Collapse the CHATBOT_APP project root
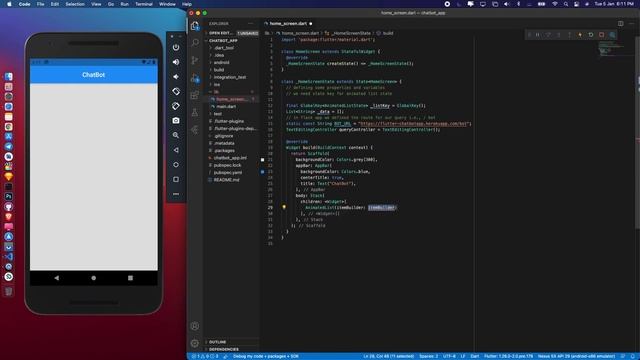Image resolution: width=640 pixels, height=360 pixels. click(223, 40)
